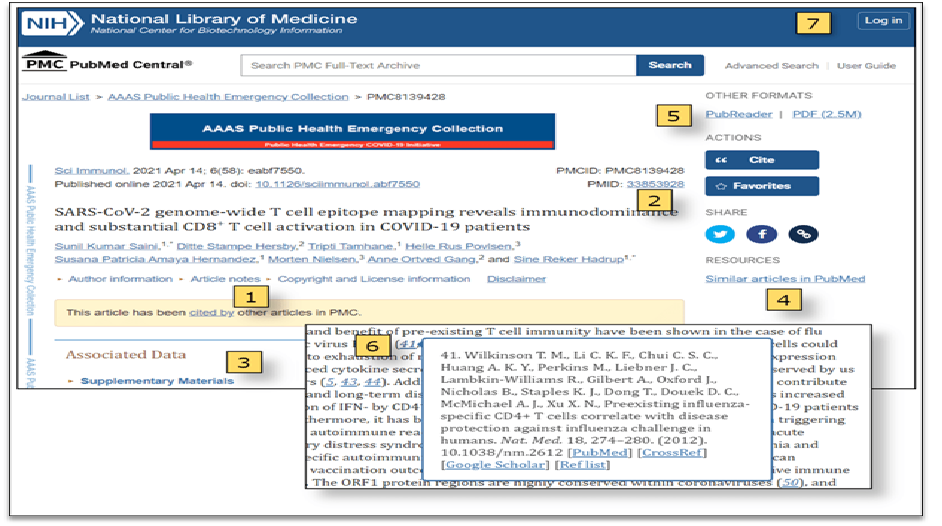942x526 pixels.
Task: Click the Associated Data heading
Action: (126, 355)
